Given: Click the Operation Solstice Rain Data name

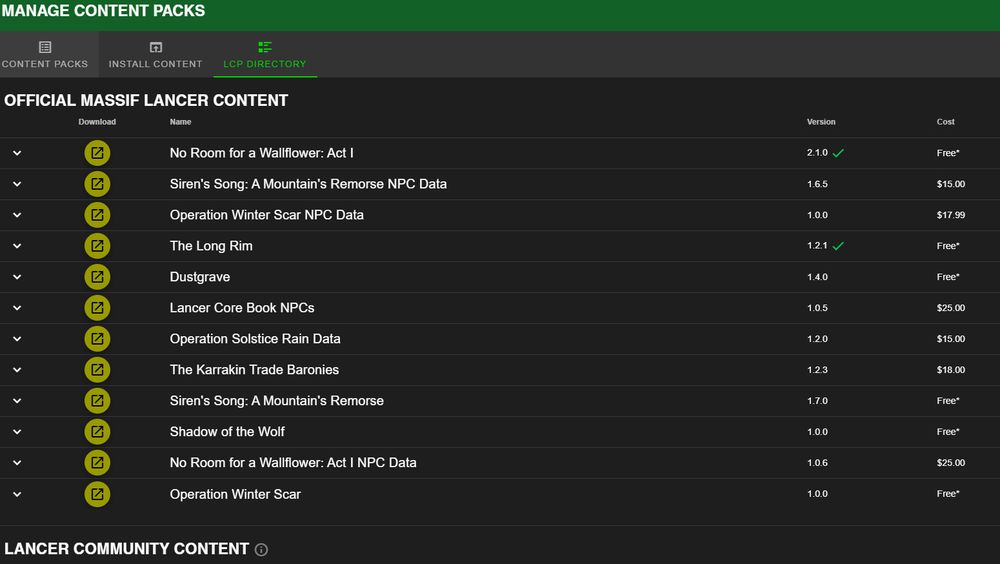Looking at the screenshot, I should point(255,339).
